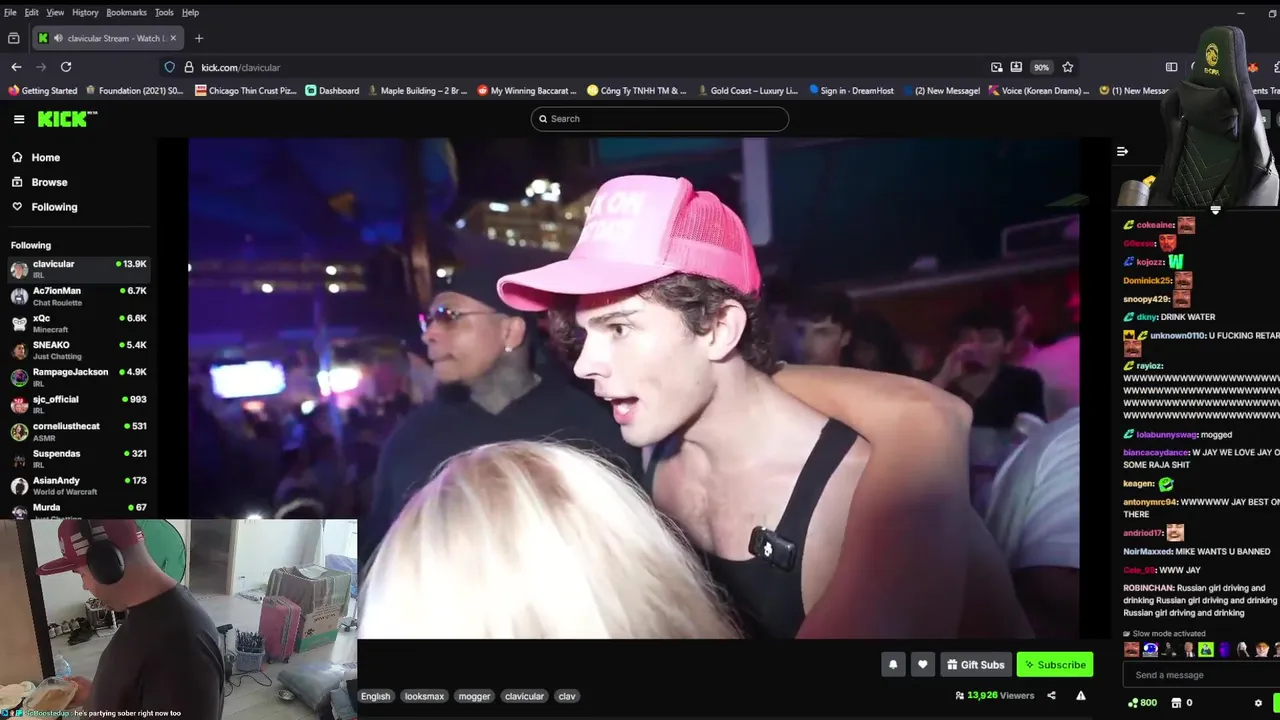Click the share stream icon
The width and height of the screenshot is (1280, 720).
[x=1051, y=696]
